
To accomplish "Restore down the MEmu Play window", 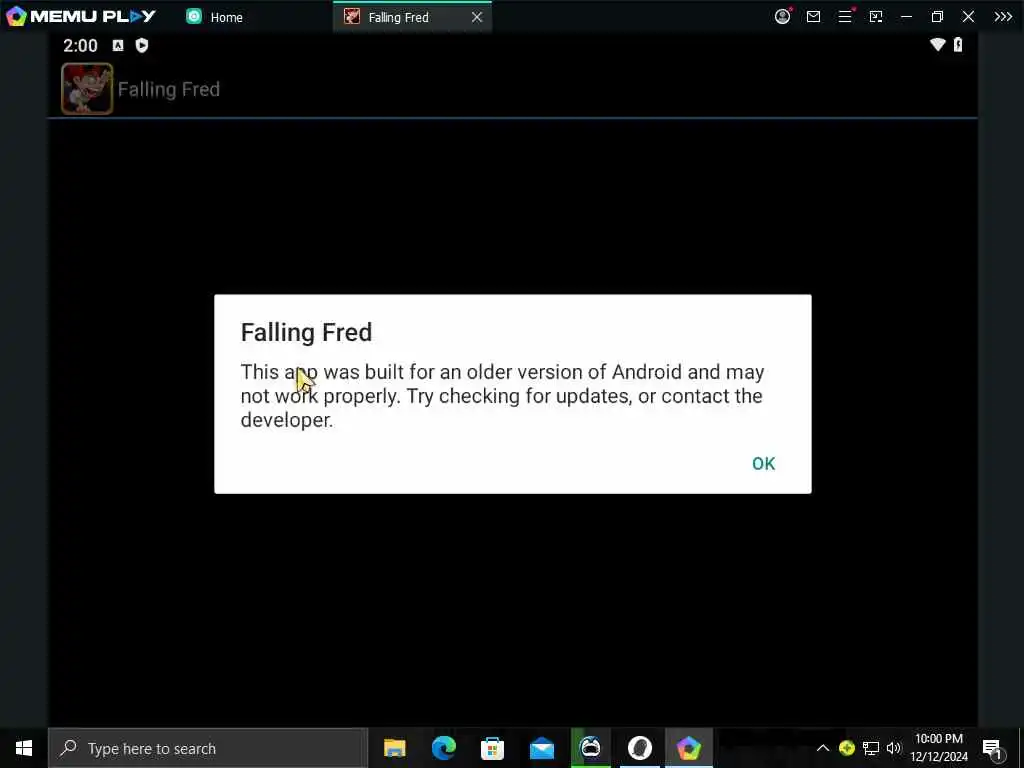I will pyautogui.click(x=937, y=17).
